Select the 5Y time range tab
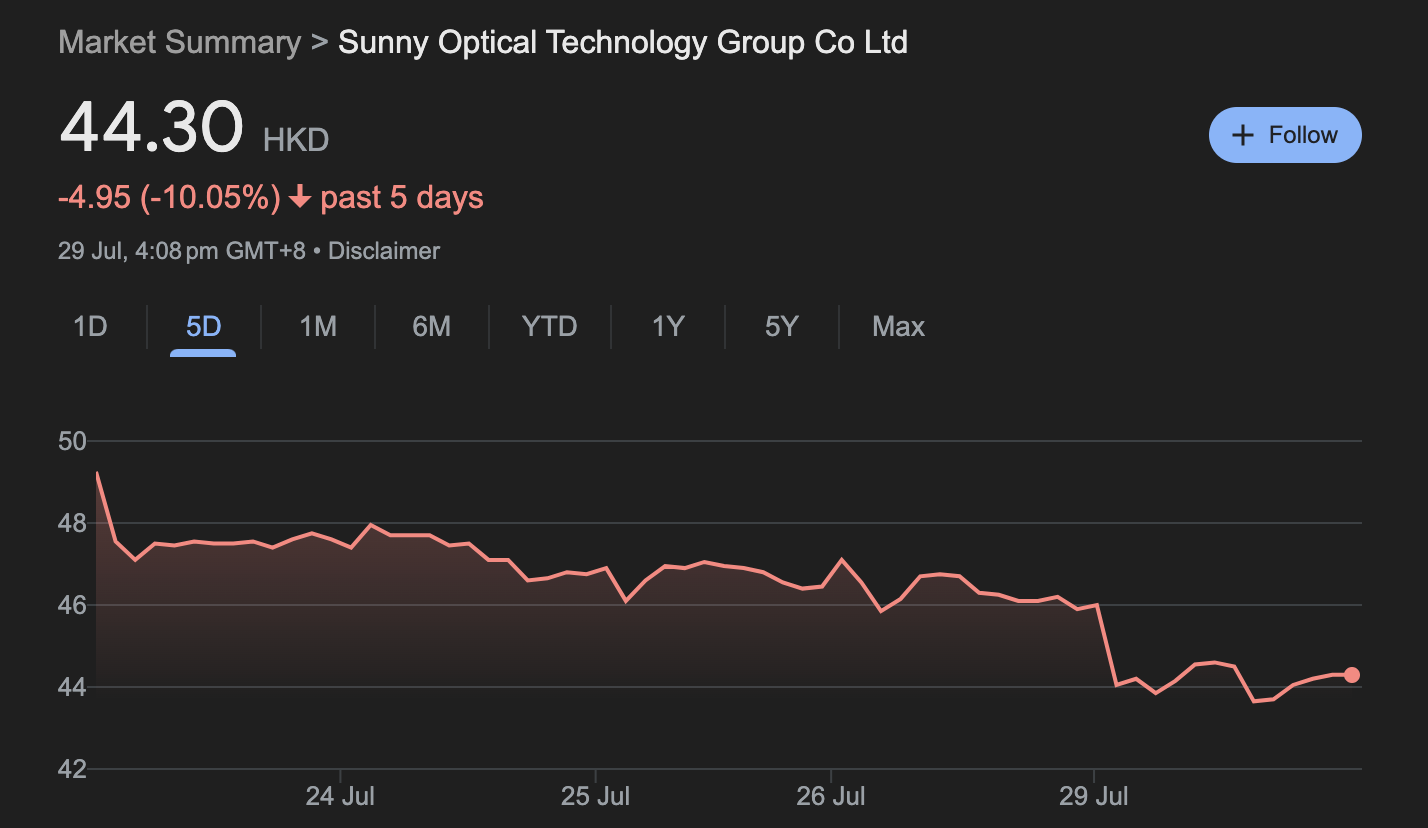This screenshot has width=1428, height=828. tap(781, 327)
